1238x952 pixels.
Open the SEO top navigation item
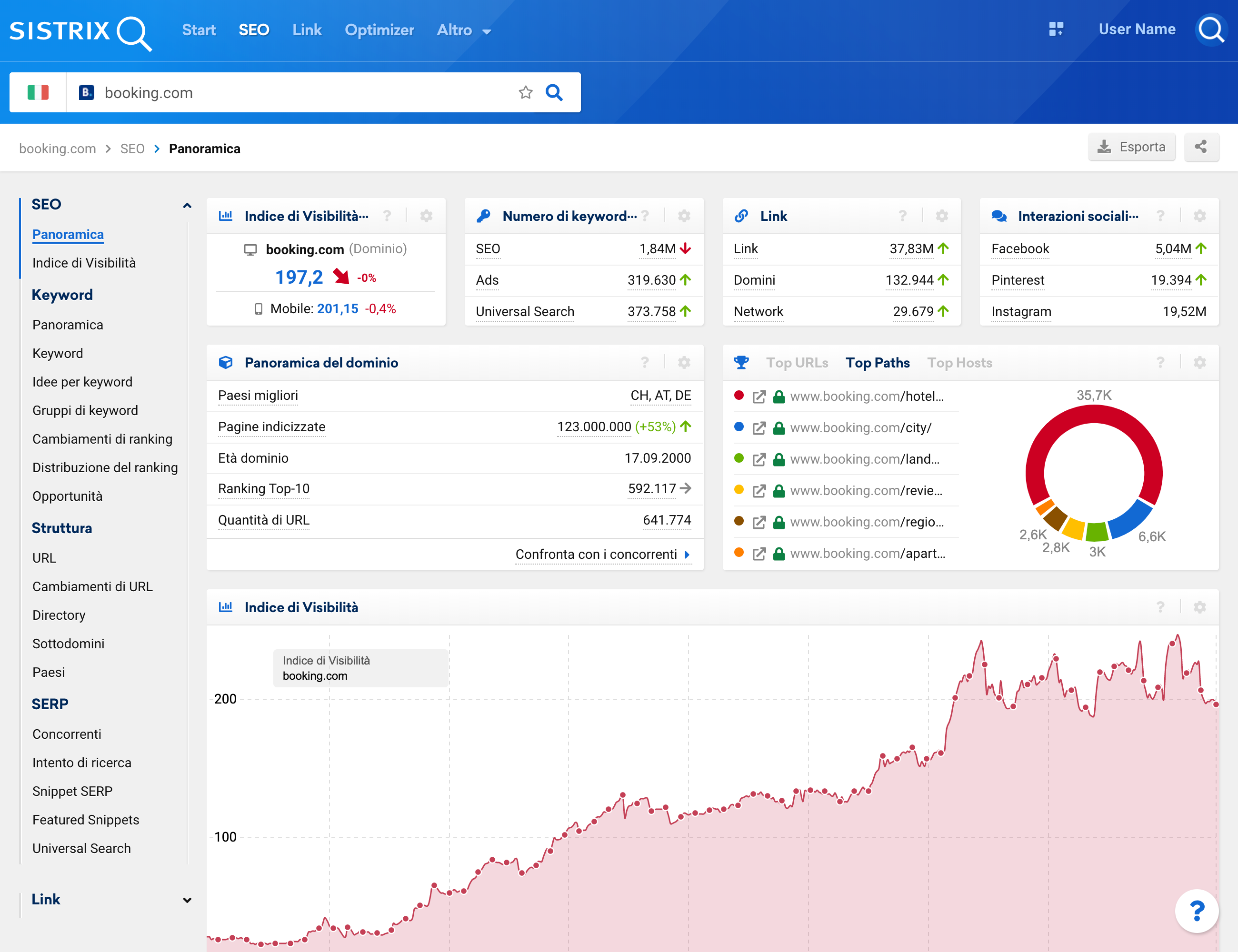(254, 30)
